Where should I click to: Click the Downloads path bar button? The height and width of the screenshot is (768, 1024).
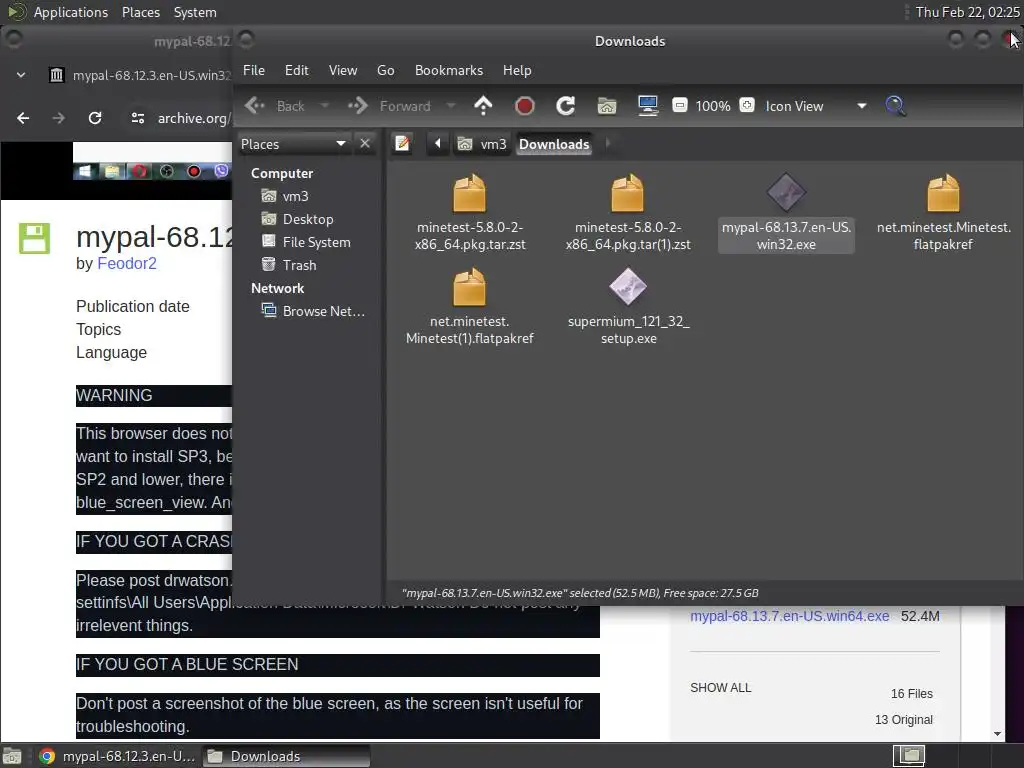pyautogui.click(x=554, y=144)
